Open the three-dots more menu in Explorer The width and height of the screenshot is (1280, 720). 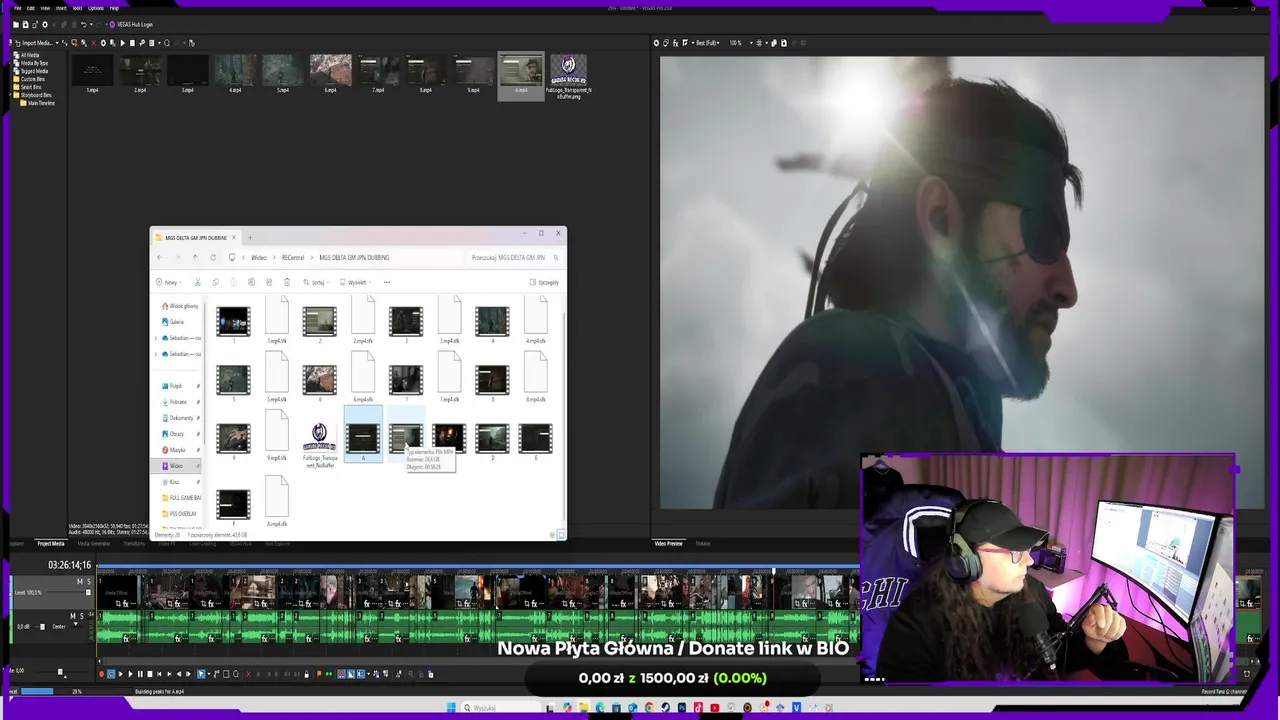click(387, 282)
